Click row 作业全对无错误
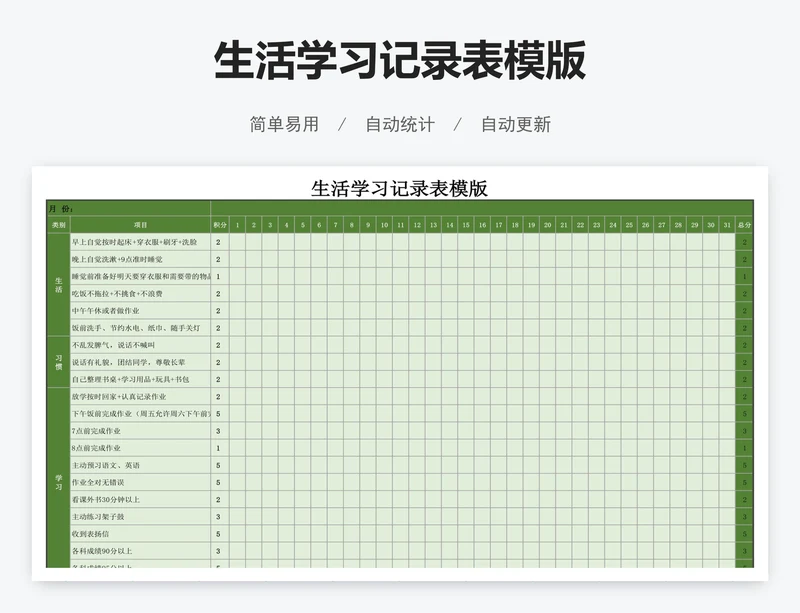 click(140, 482)
